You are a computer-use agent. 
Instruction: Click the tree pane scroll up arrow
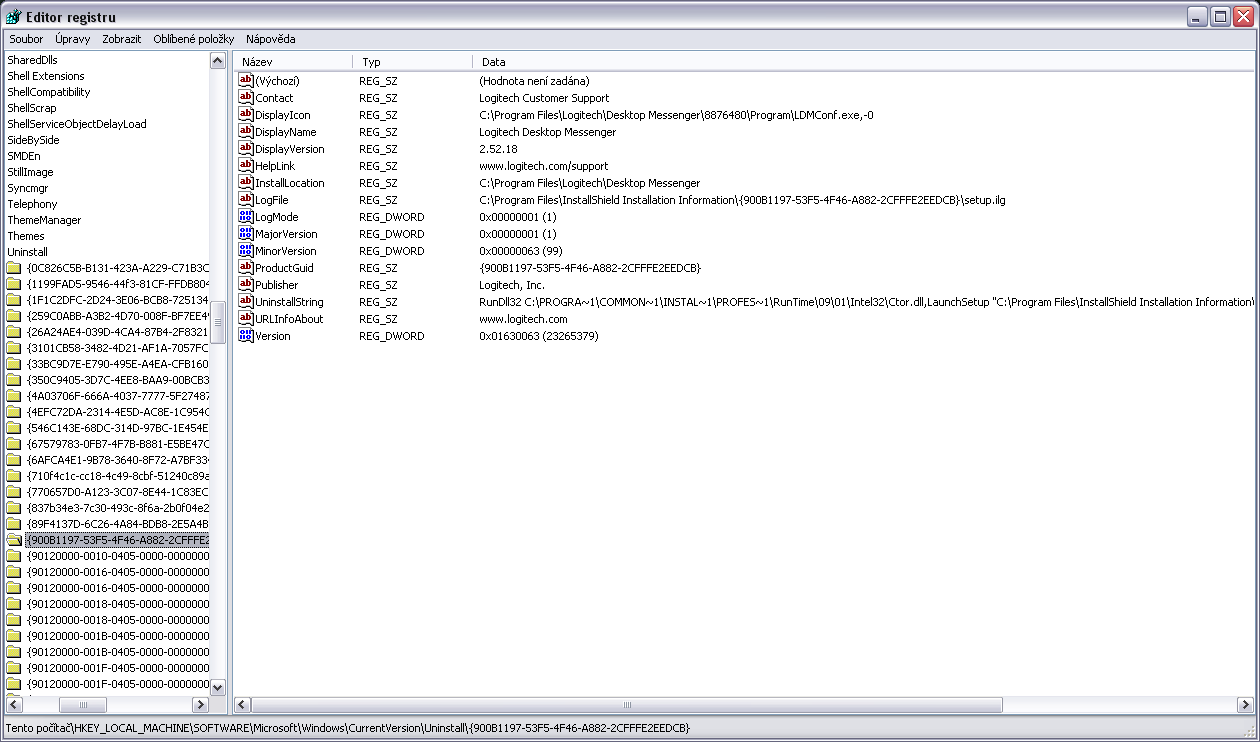pos(218,61)
